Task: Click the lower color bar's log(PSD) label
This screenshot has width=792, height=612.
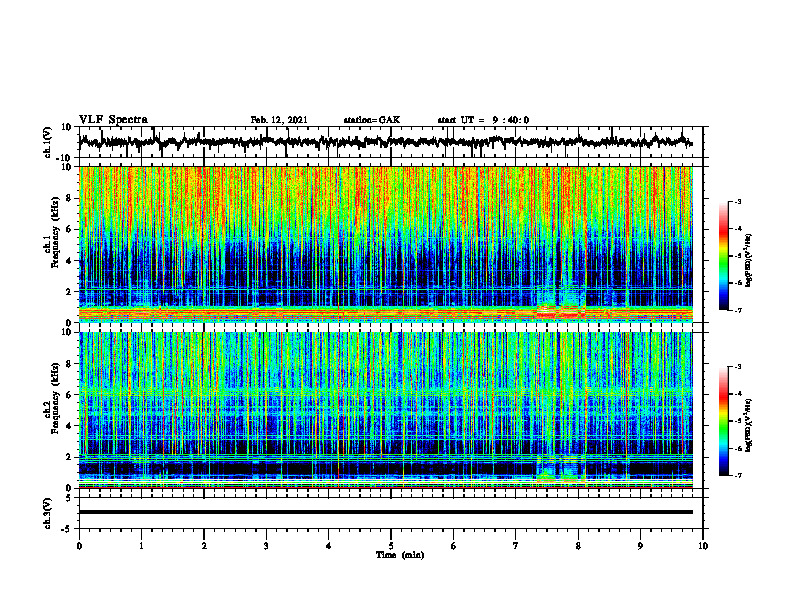Action: [749, 425]
